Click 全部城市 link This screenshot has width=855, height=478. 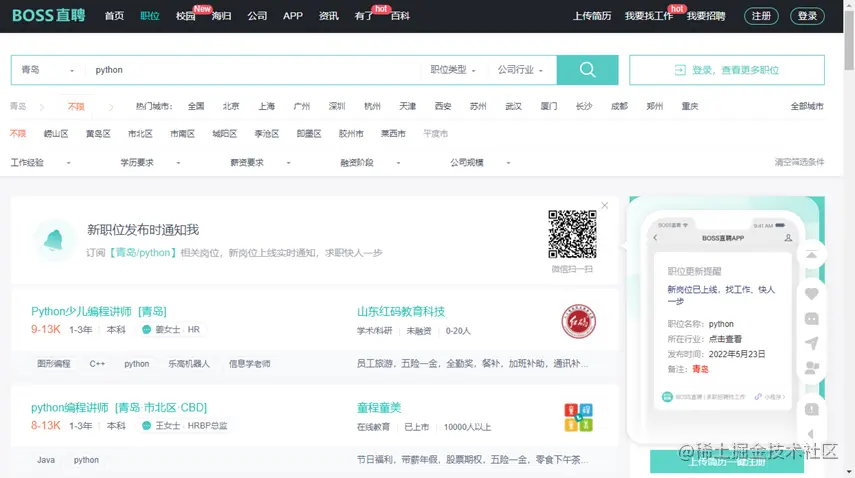click(807, 106)
